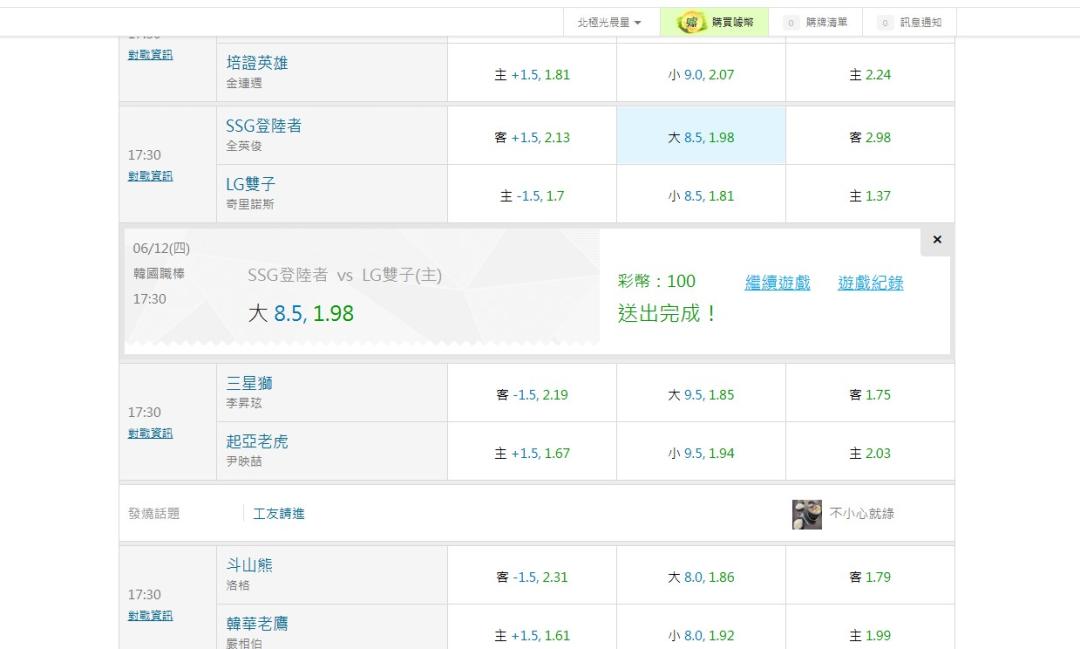
Task: Pick 起亞老虎 home moneyline 2.03
Action: tap(869, 453)
